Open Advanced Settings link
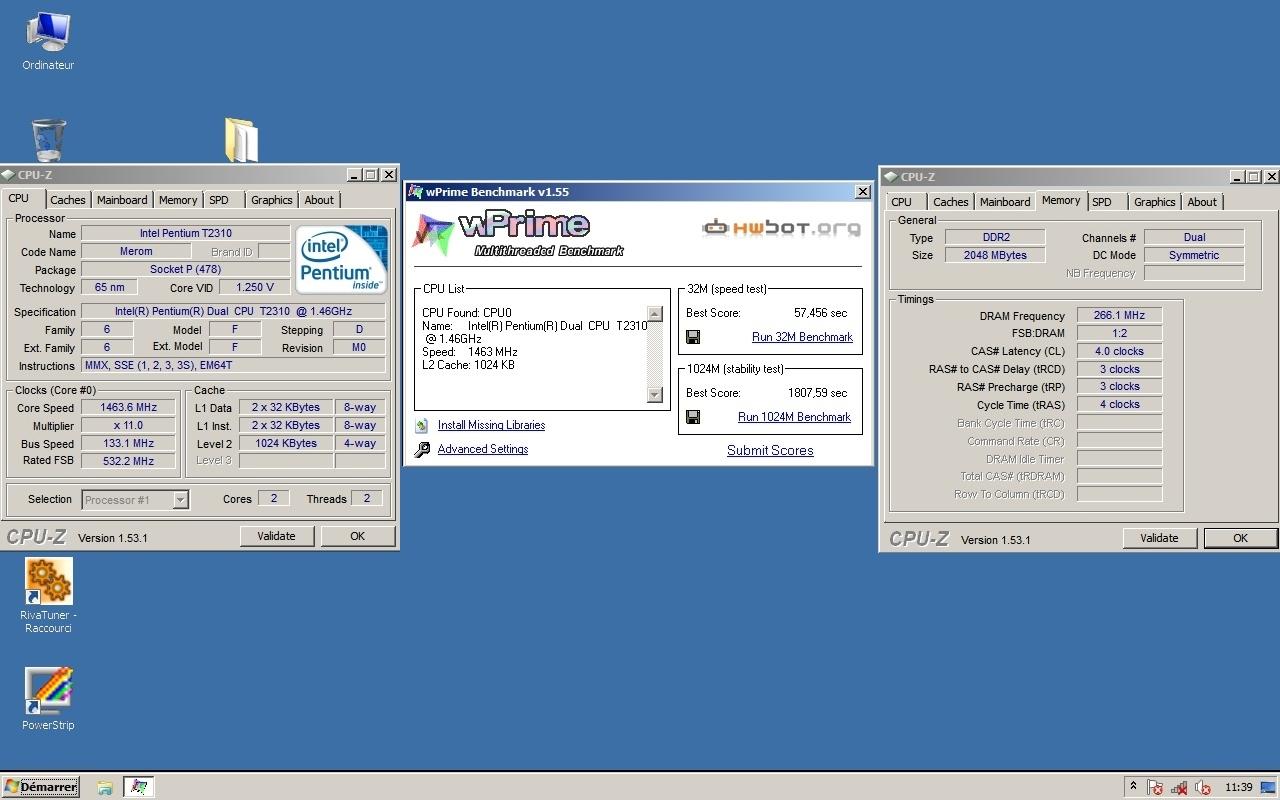1280x800 pixels. 483,449
